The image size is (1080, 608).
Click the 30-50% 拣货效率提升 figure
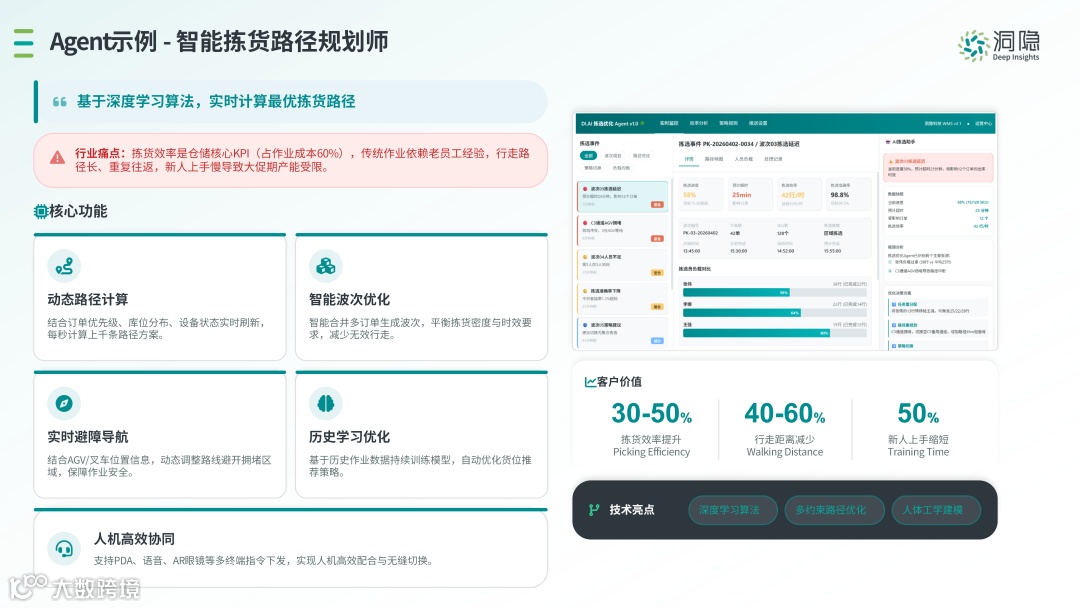click(x=652, y=413)
